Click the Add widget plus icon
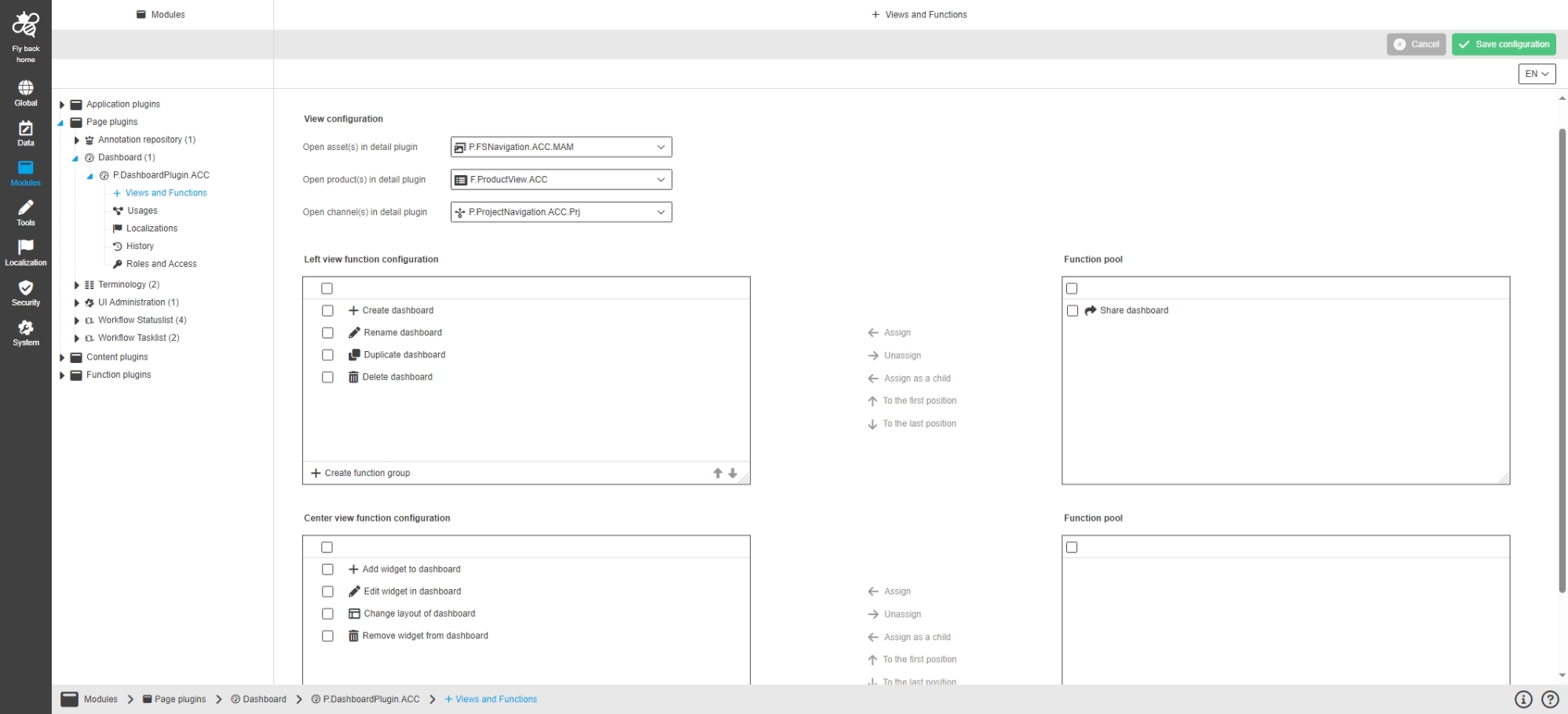This screenshot has width=1568, height=714. click(x=353, y=569)
